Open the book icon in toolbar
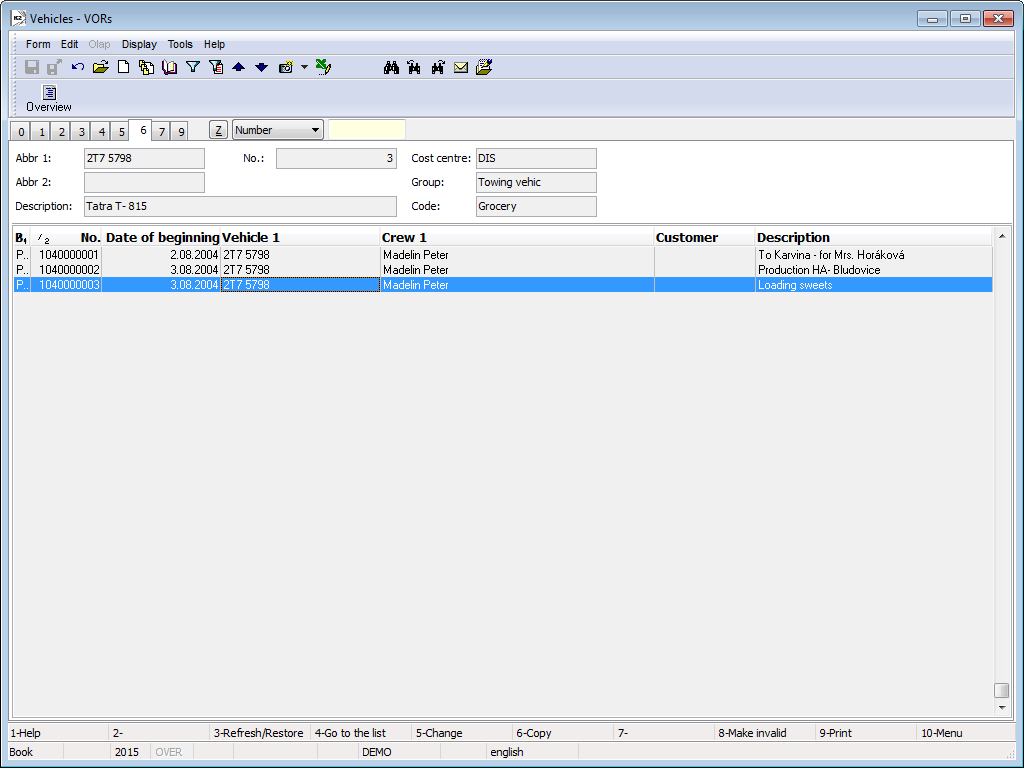 coord(170,67)
